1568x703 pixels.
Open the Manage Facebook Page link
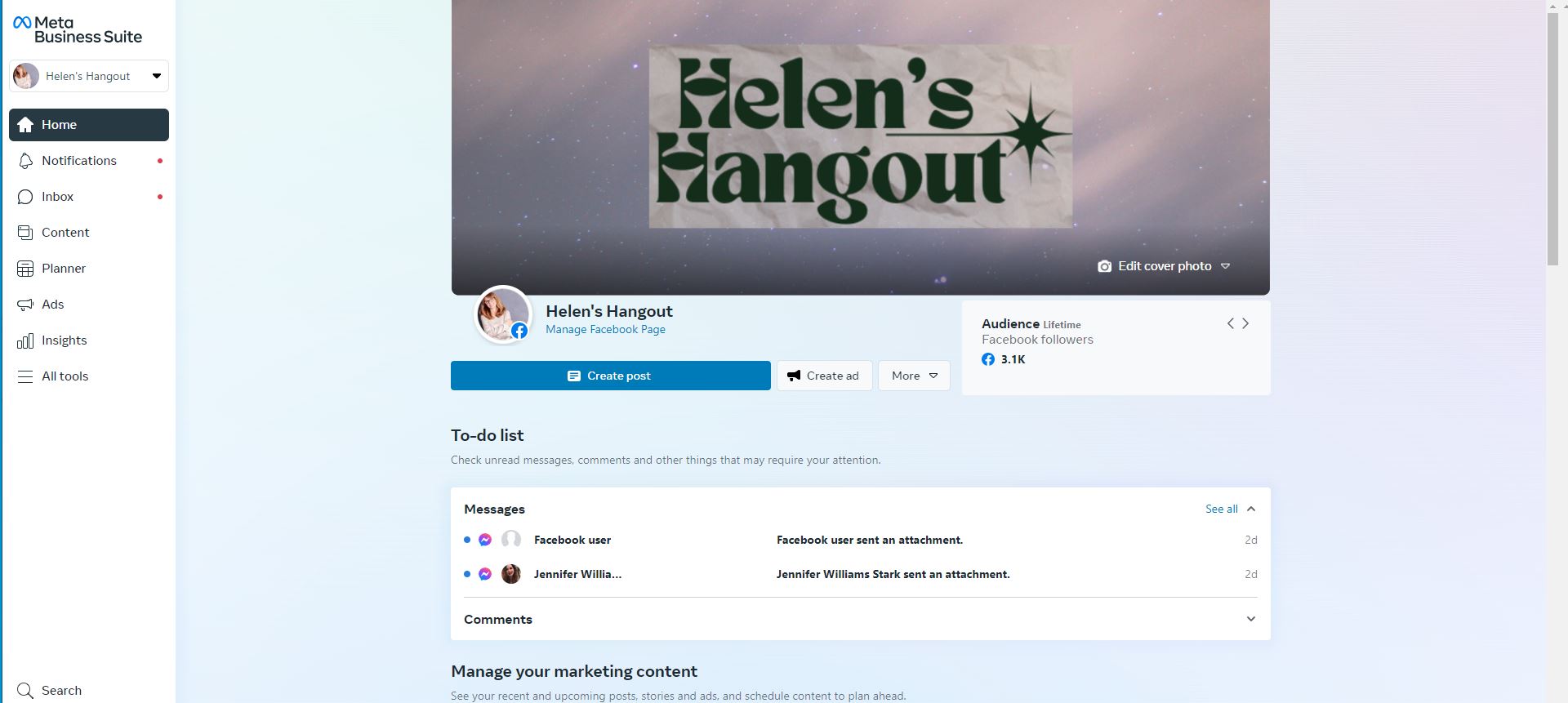coord(605,329)
